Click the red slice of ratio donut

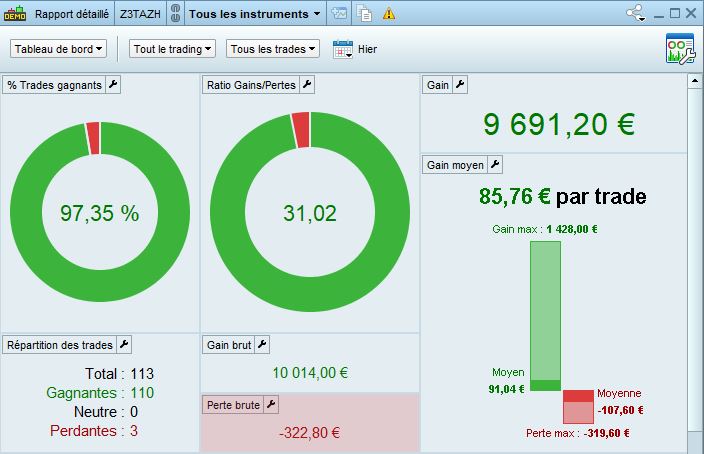(x=301, y=129)
